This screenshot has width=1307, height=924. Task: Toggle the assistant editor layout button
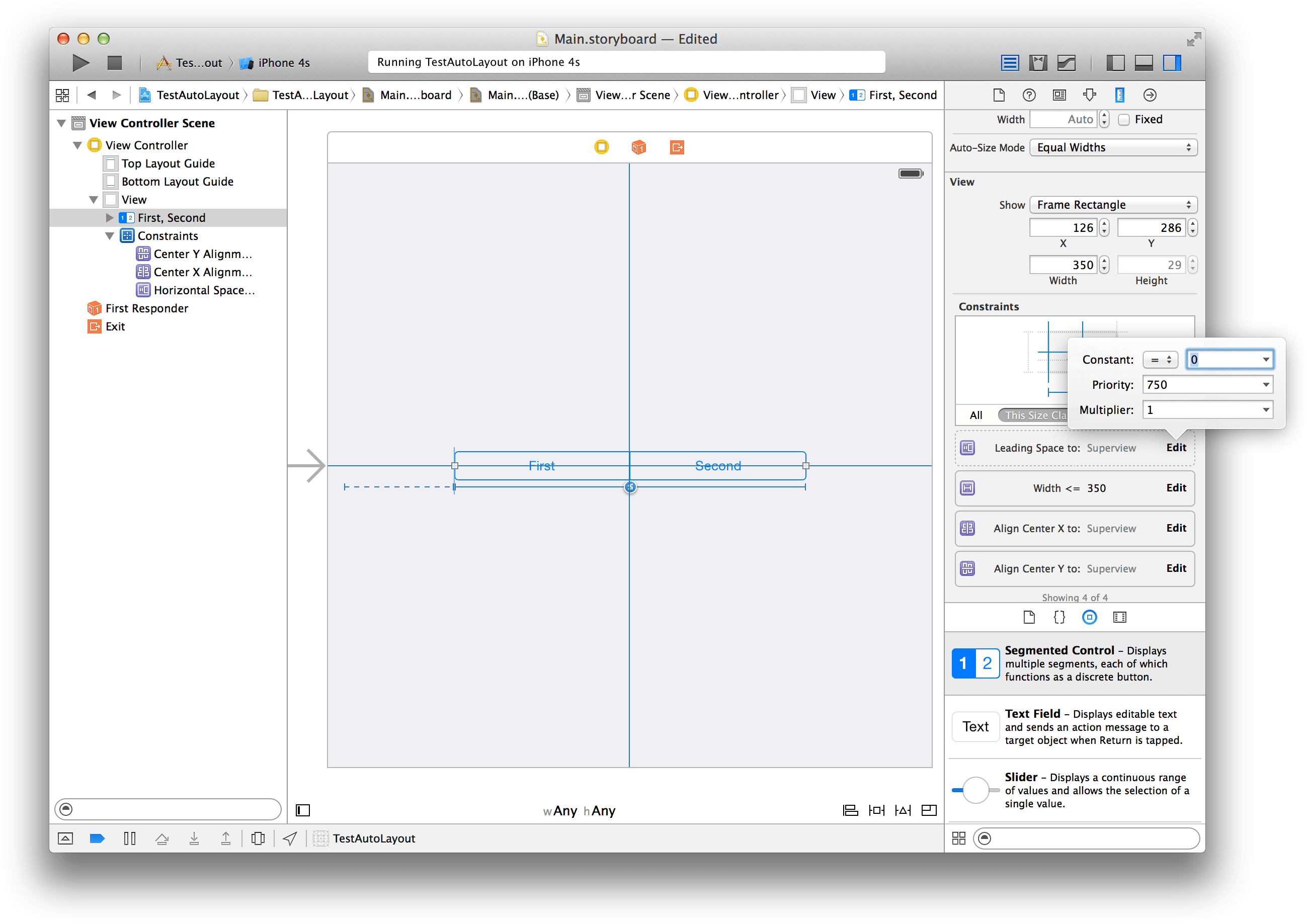(1038, 63)
